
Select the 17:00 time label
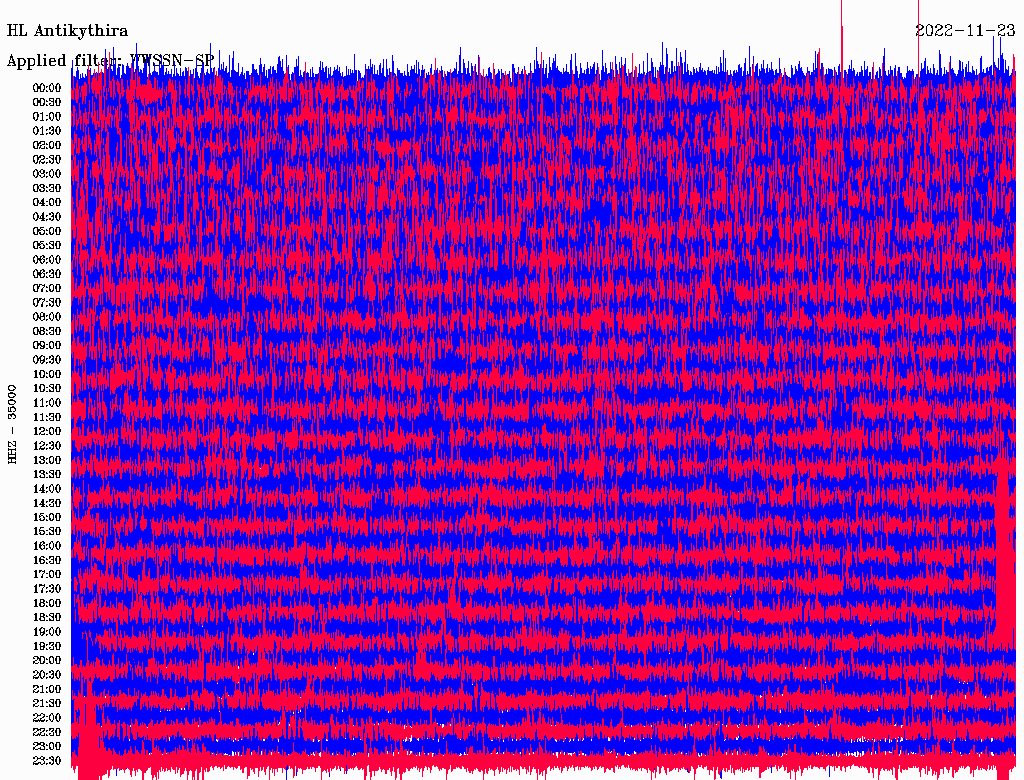pyautogui.click(x=47, y=574)
